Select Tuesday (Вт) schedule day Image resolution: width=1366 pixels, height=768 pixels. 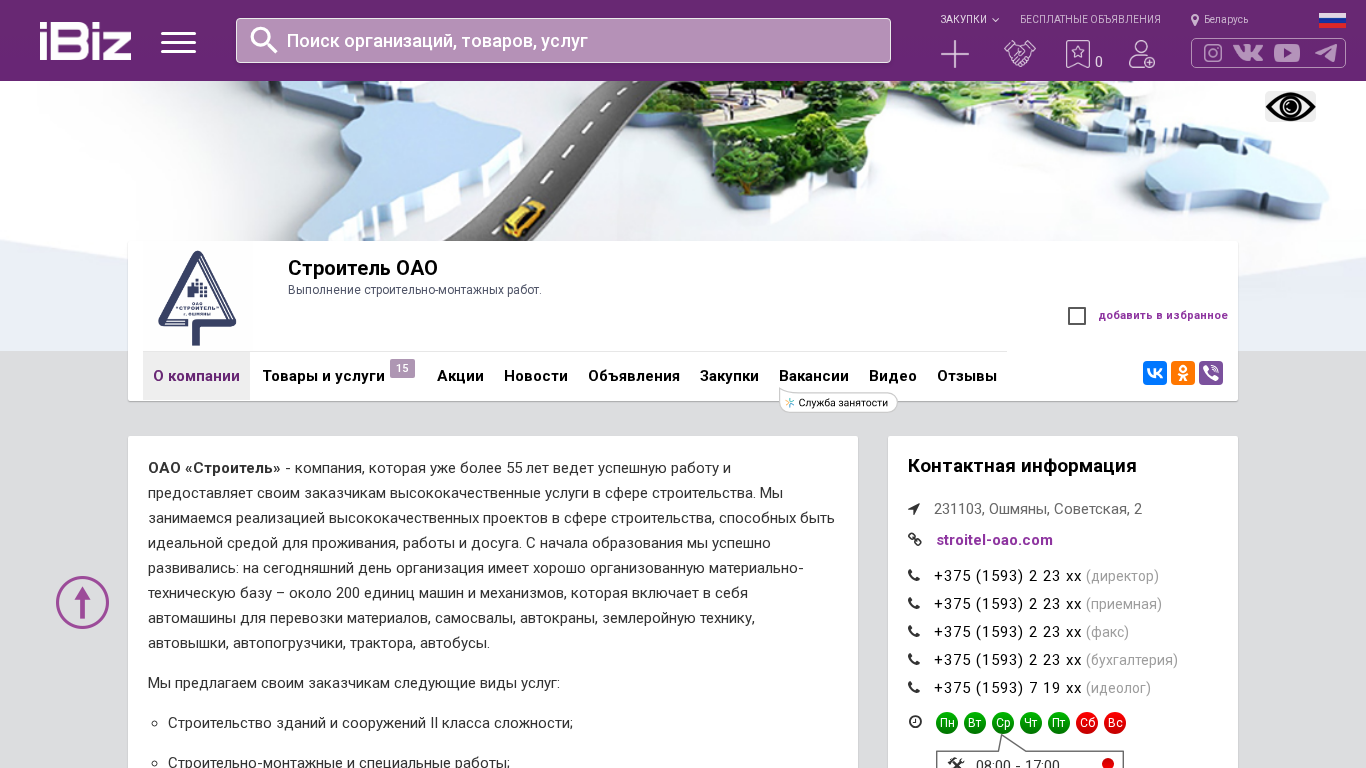click(x=975, y=723)
